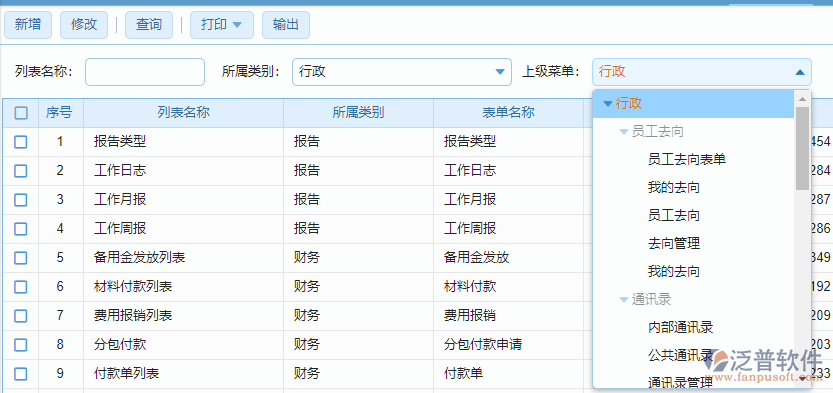Click the 修改 button

point(84,24)
